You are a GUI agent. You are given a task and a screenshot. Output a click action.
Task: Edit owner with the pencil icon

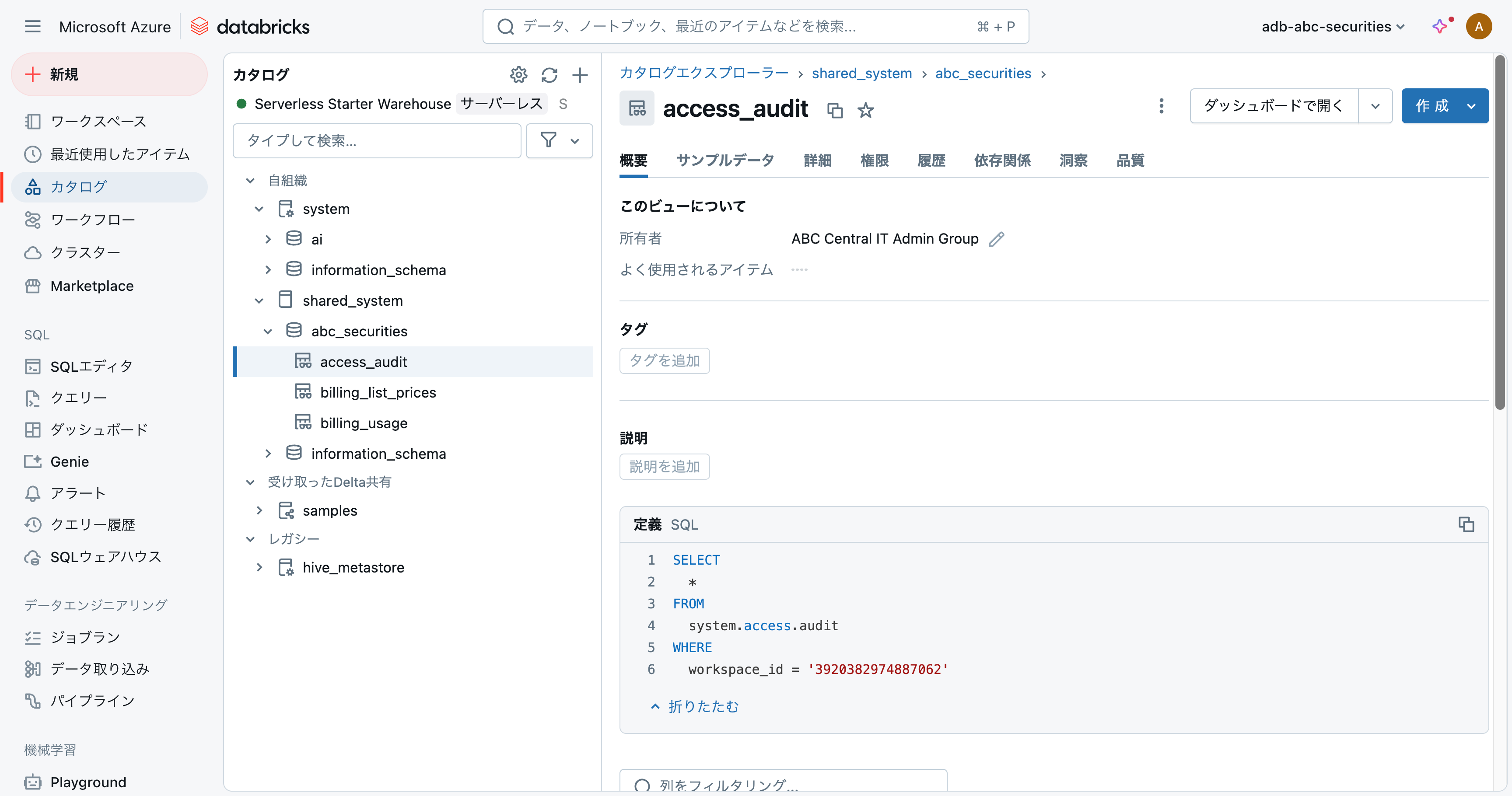tap(996, 239)
